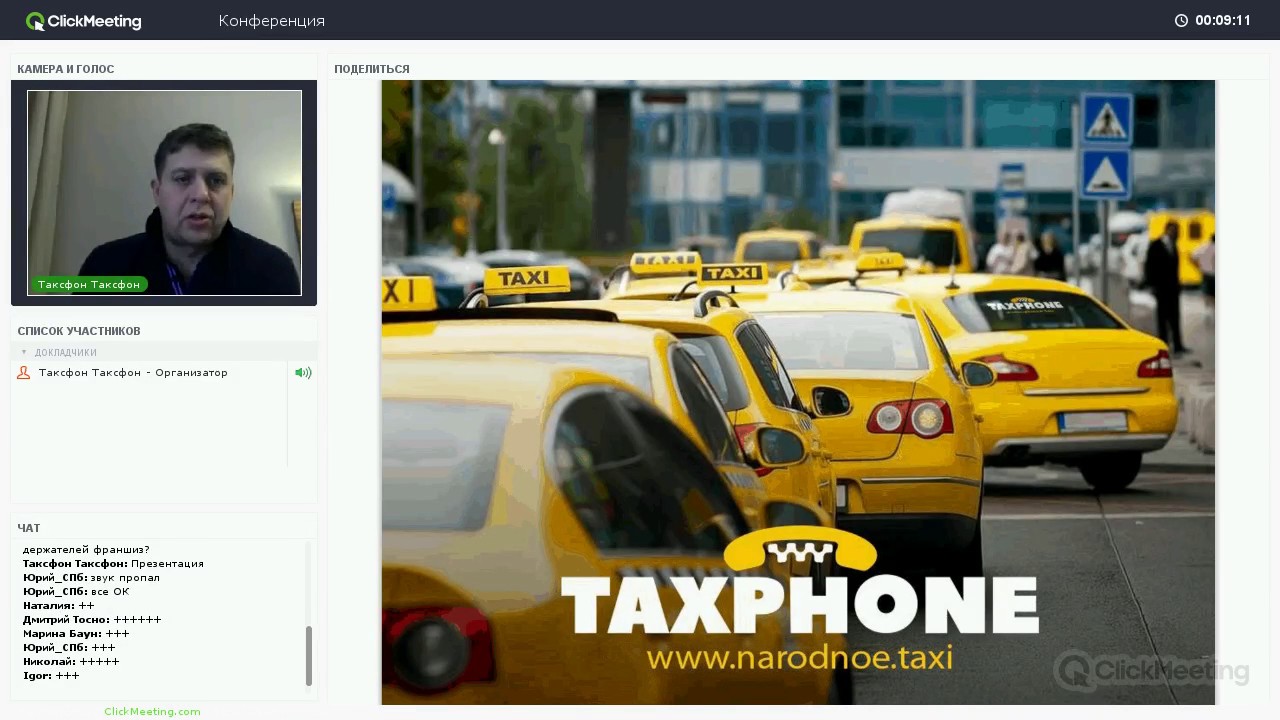The width and height of the screenshot is (1280, 720).
Task: Open the Конференция header title
Action: pos(272,21)
